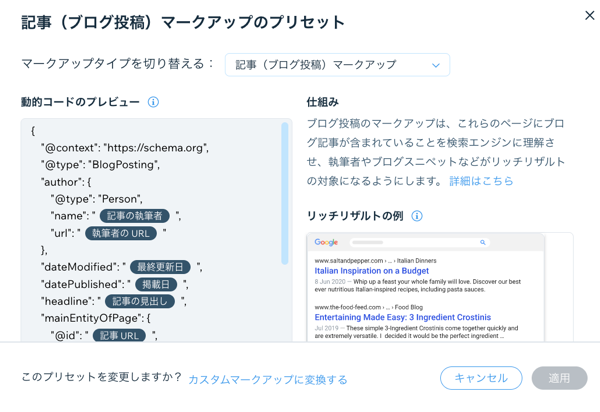Click "Entertaining Made Easy" result title
This screenshot has width=600, height=412.
(403, 317)
